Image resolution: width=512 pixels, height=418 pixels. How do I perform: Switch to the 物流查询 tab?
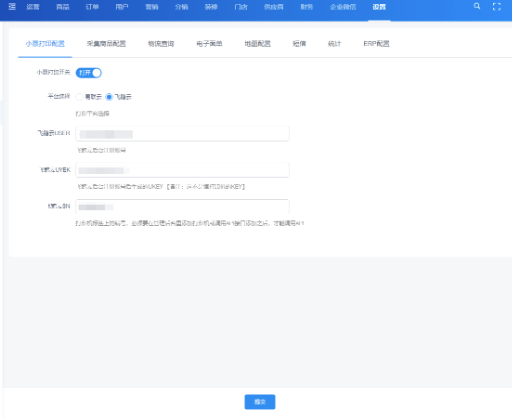click(161, 44)
